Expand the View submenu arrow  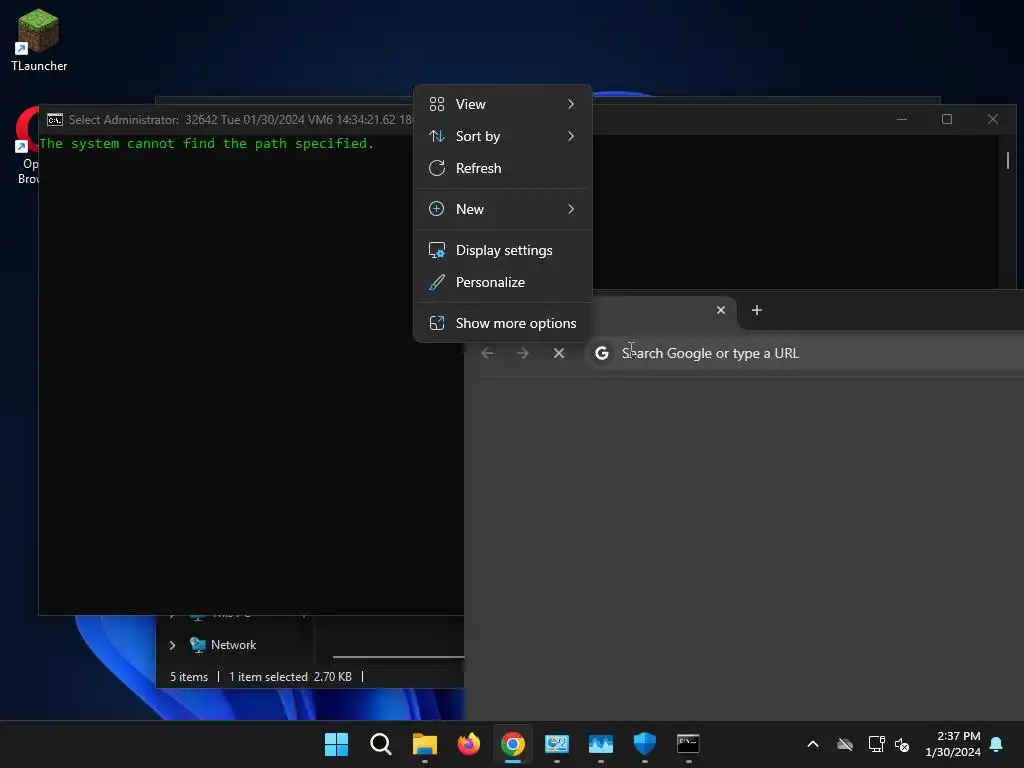[x=571, y=104]
